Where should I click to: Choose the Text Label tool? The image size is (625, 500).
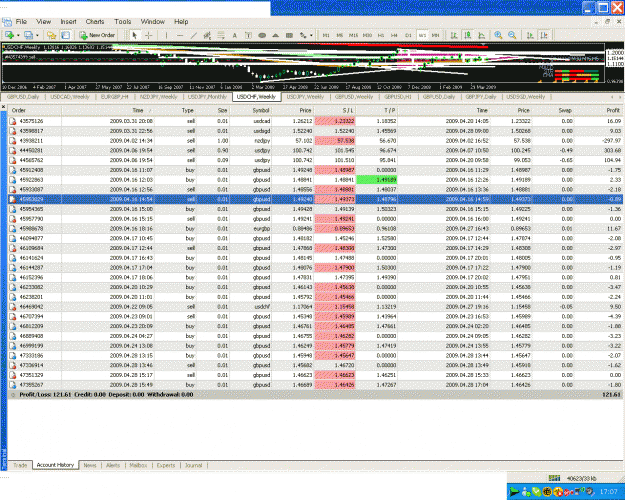point(248,35)
